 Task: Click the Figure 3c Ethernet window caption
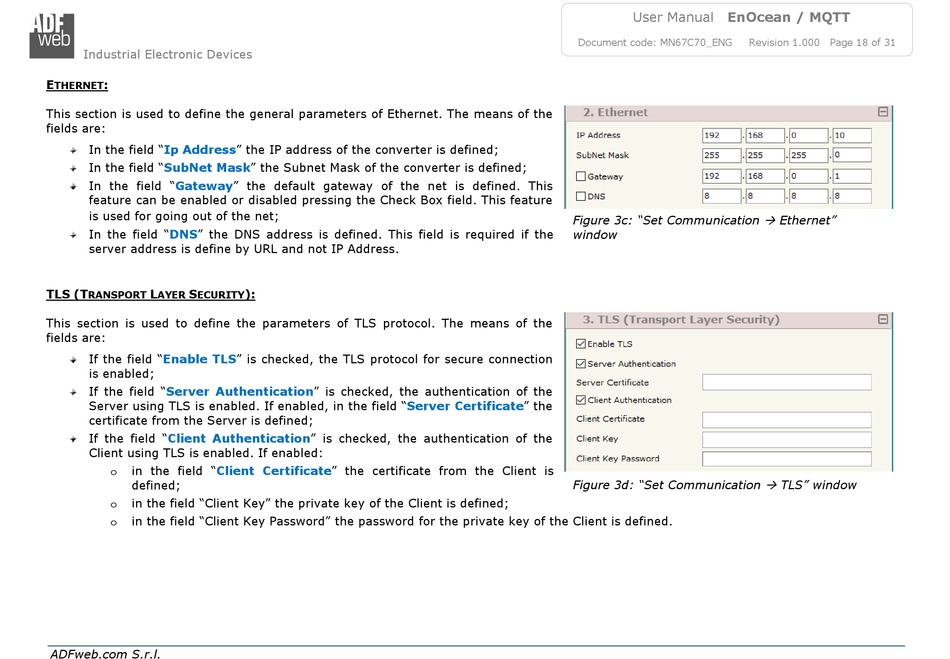coord(705,228)
